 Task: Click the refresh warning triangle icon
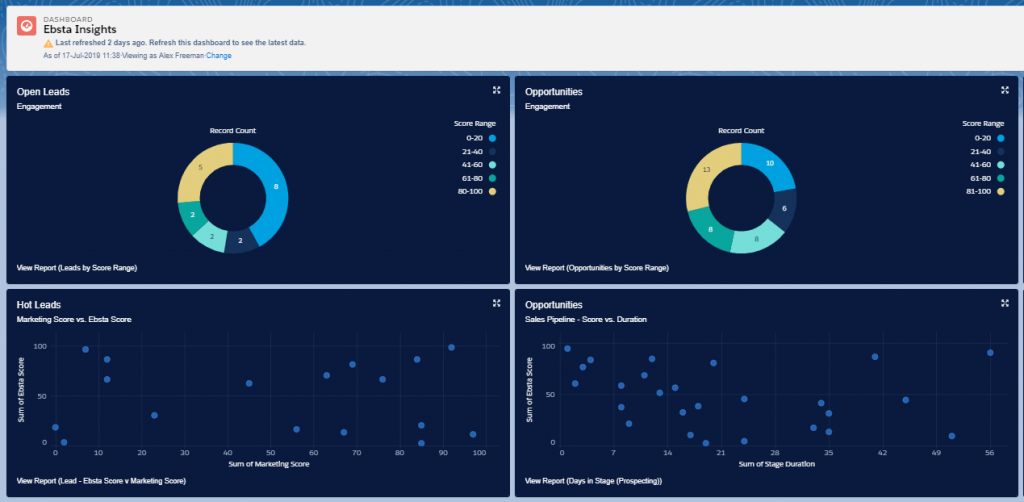pos(48,44)
